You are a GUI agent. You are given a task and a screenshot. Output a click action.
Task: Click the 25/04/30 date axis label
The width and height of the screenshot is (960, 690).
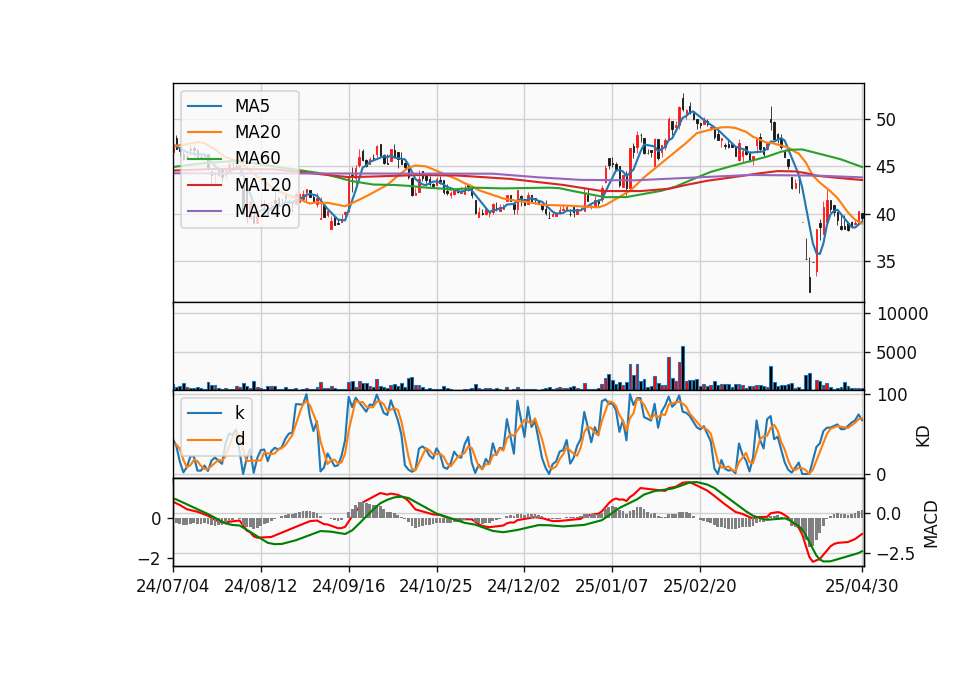[862, 586]
